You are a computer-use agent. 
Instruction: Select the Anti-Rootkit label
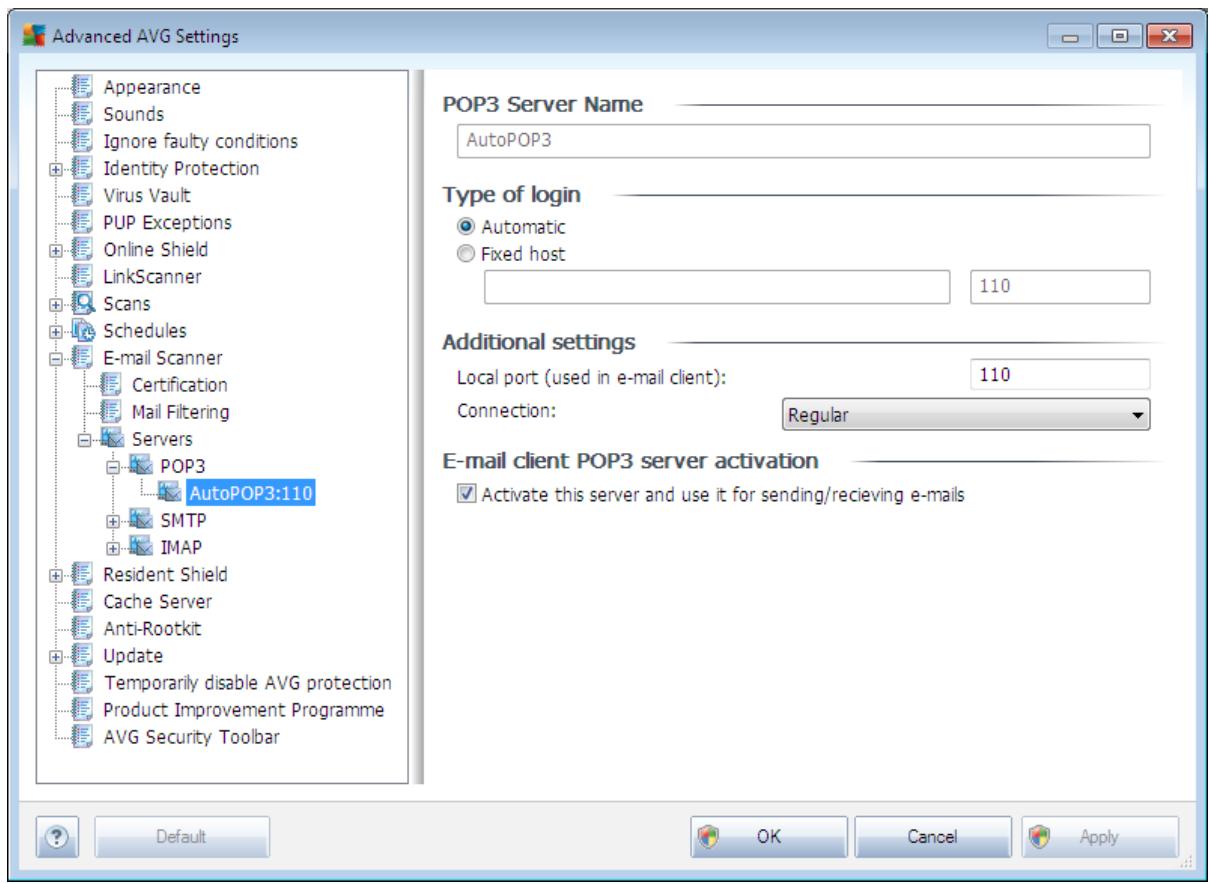(152, 628)
